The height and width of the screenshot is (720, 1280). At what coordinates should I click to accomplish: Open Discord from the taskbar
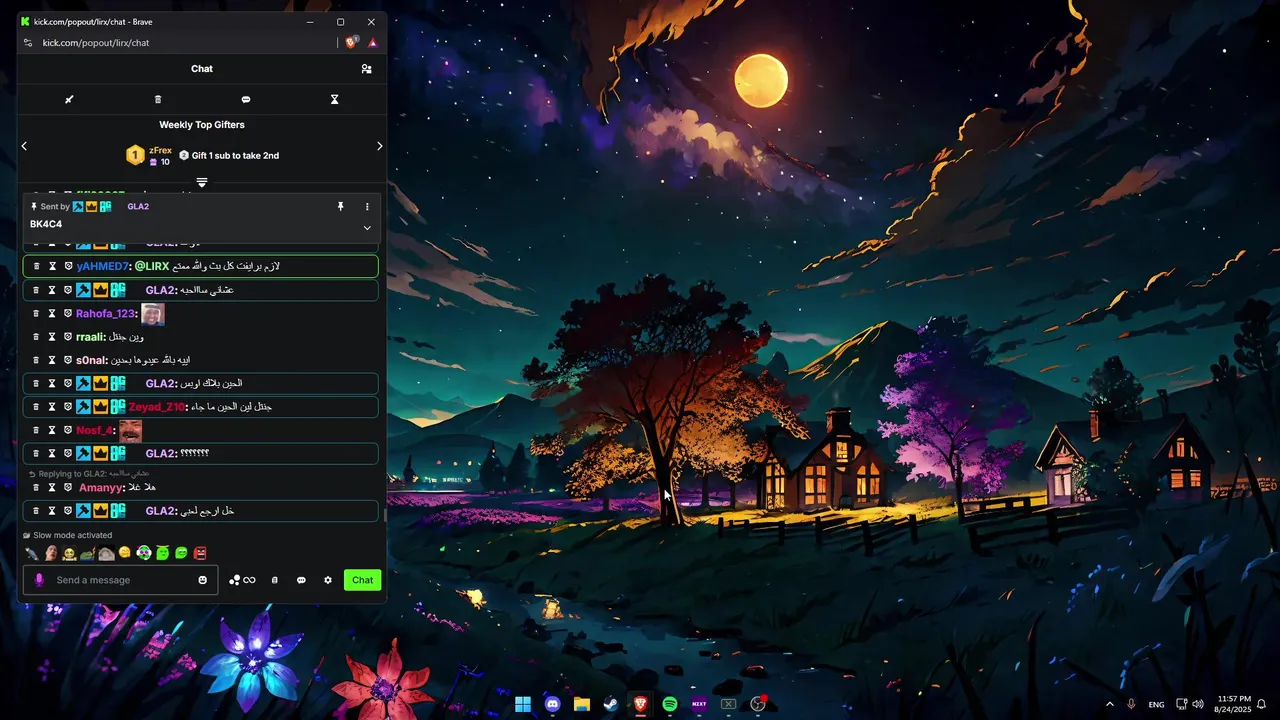553,704
